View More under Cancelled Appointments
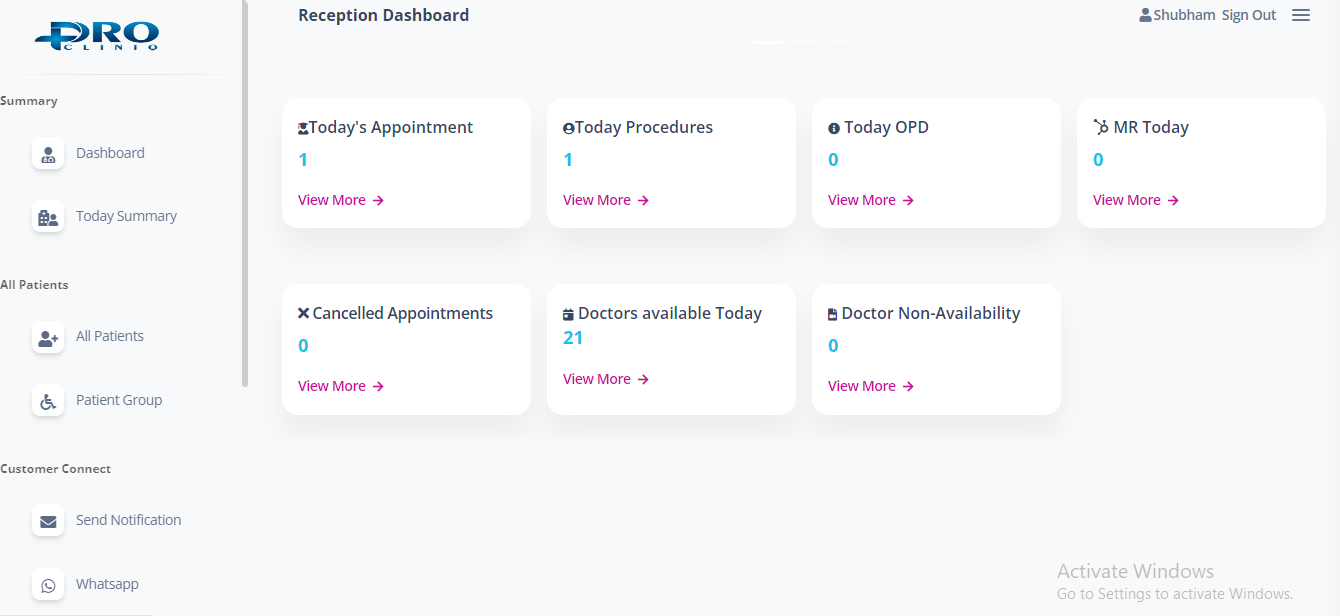Screen dimensions: 1340x616 (x=340, y=386)
